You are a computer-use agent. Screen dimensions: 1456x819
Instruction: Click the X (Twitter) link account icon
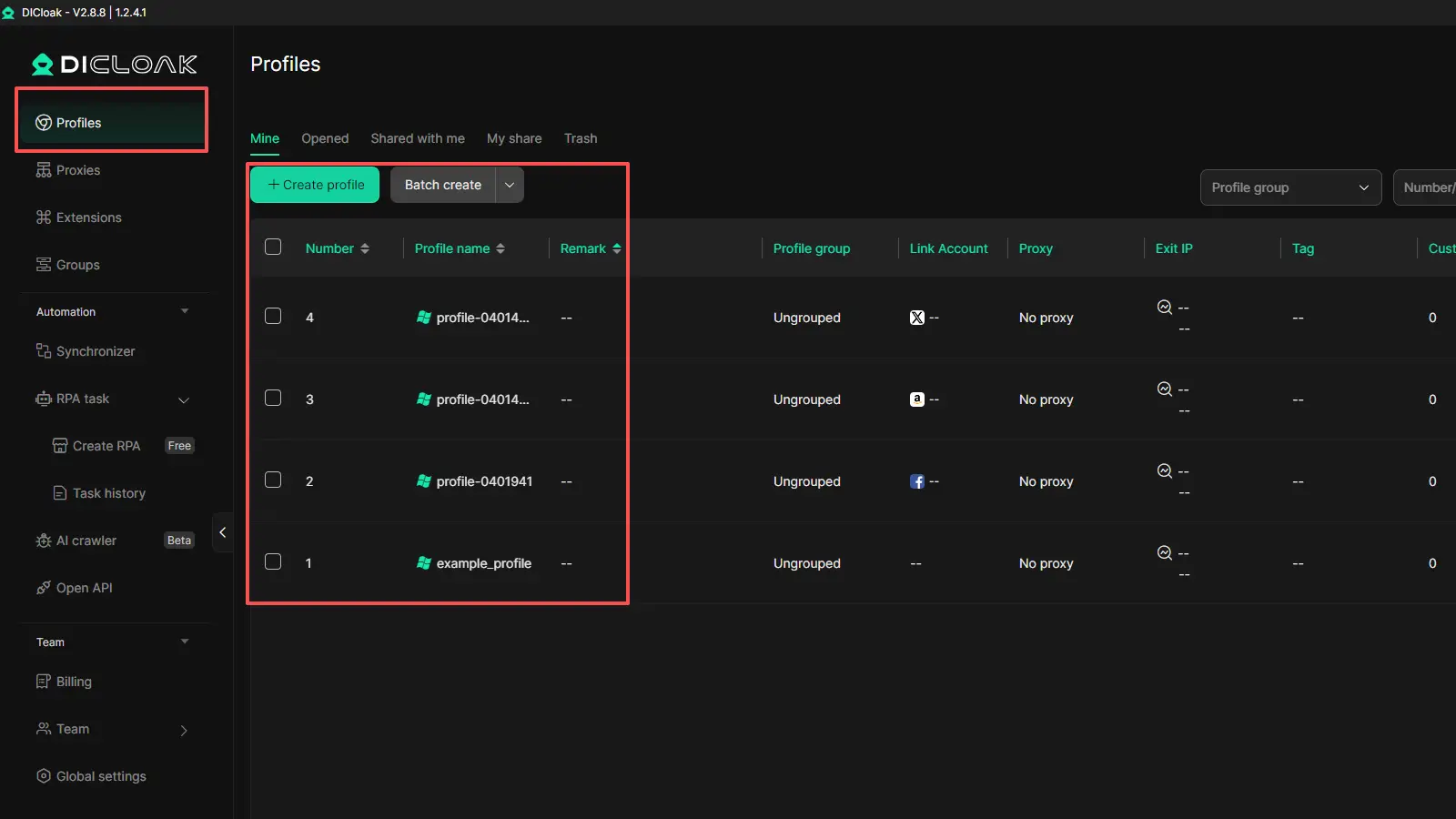coord(916,318)
